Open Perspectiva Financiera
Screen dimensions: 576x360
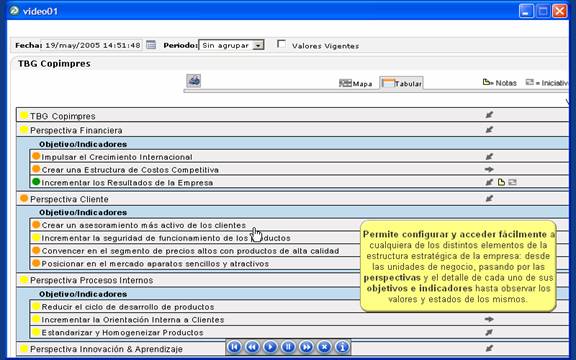pos(292,130)
